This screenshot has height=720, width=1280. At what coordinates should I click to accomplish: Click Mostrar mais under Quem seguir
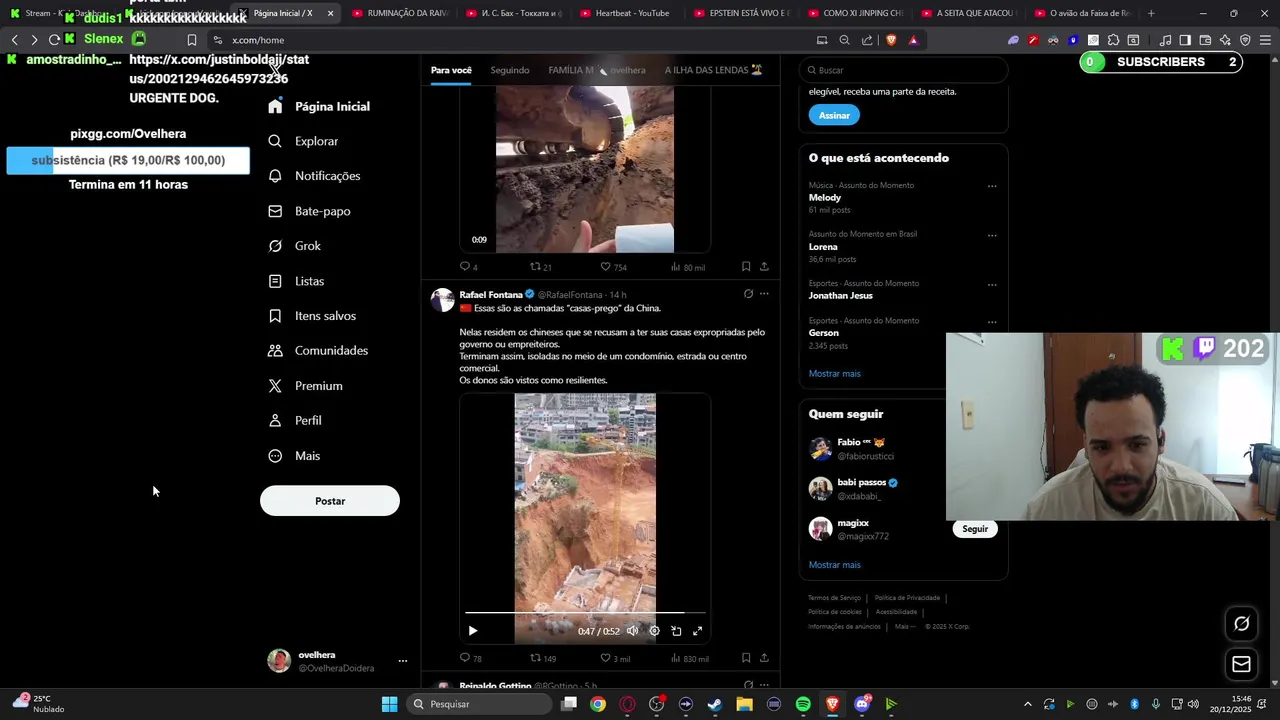coord(835,565)
